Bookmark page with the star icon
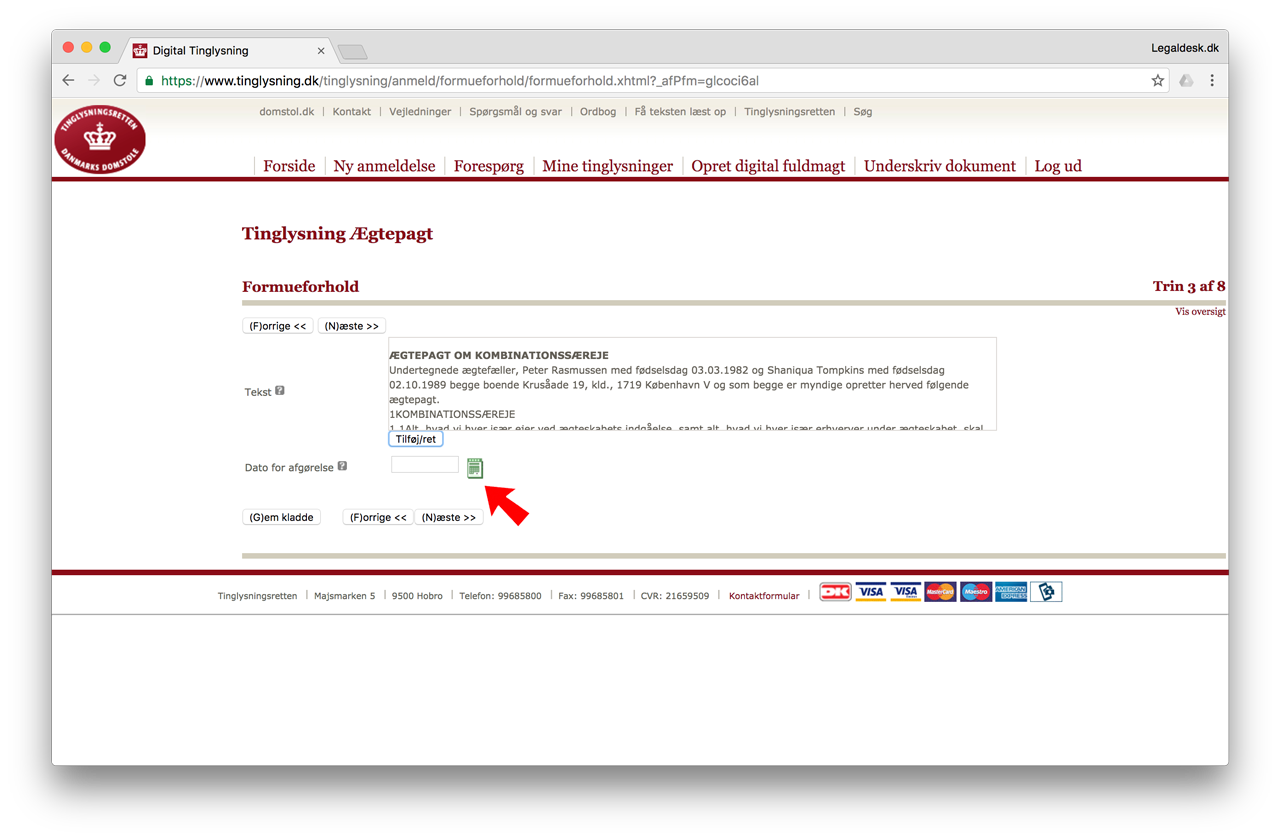1280x839 pixels. pos(1157,81)
